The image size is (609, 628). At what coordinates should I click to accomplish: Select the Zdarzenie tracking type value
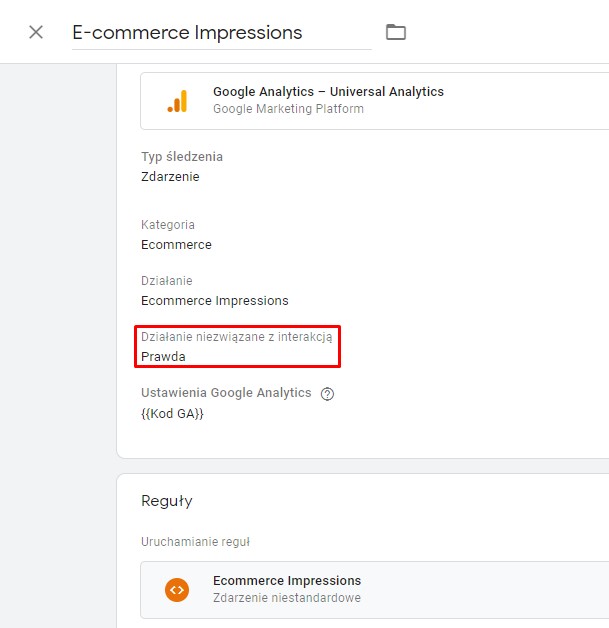pyautogui.click(x=170, y=177)
